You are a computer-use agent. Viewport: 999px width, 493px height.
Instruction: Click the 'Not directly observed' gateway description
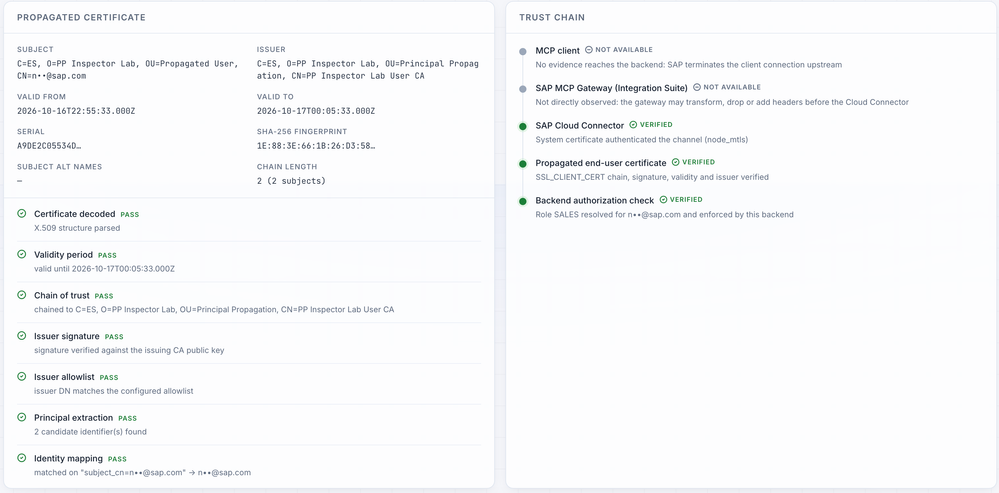[x=722, y=102]
